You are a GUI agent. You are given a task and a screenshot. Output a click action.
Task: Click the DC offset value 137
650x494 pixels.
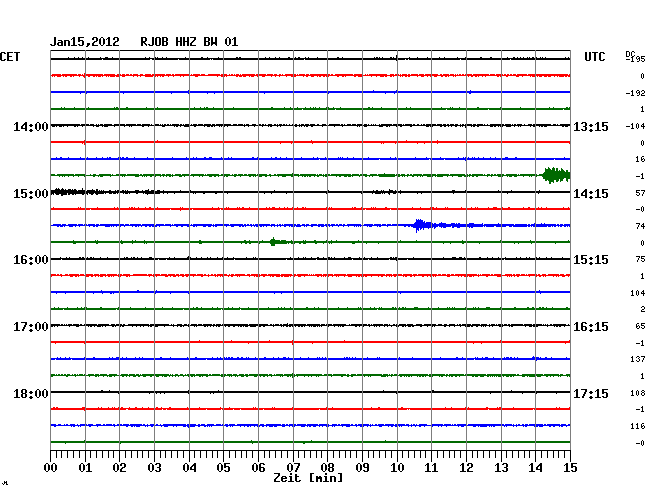[x=638, y=359]
